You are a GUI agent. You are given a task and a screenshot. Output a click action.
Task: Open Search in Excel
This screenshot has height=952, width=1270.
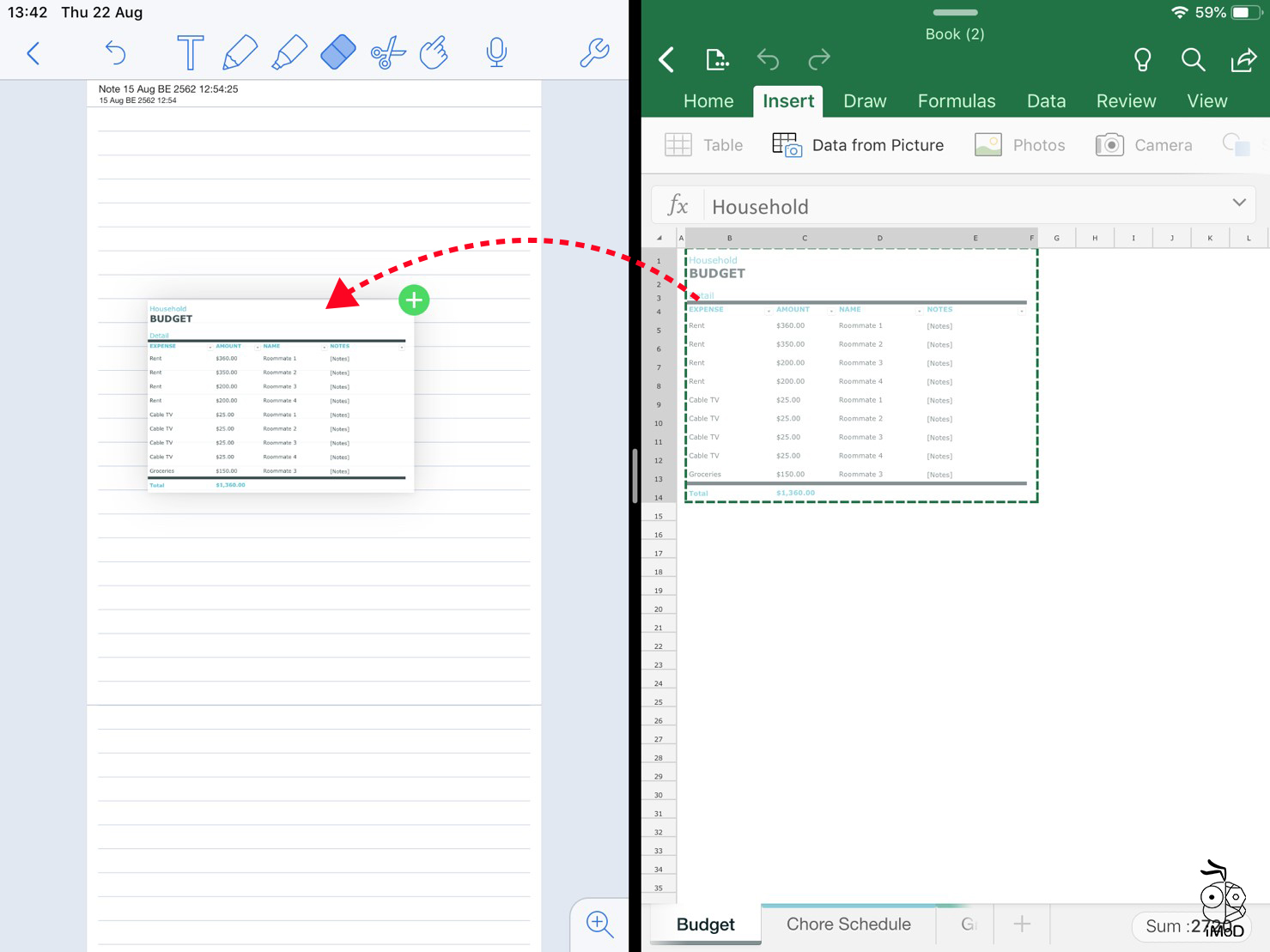click(x=1194, y=59)
